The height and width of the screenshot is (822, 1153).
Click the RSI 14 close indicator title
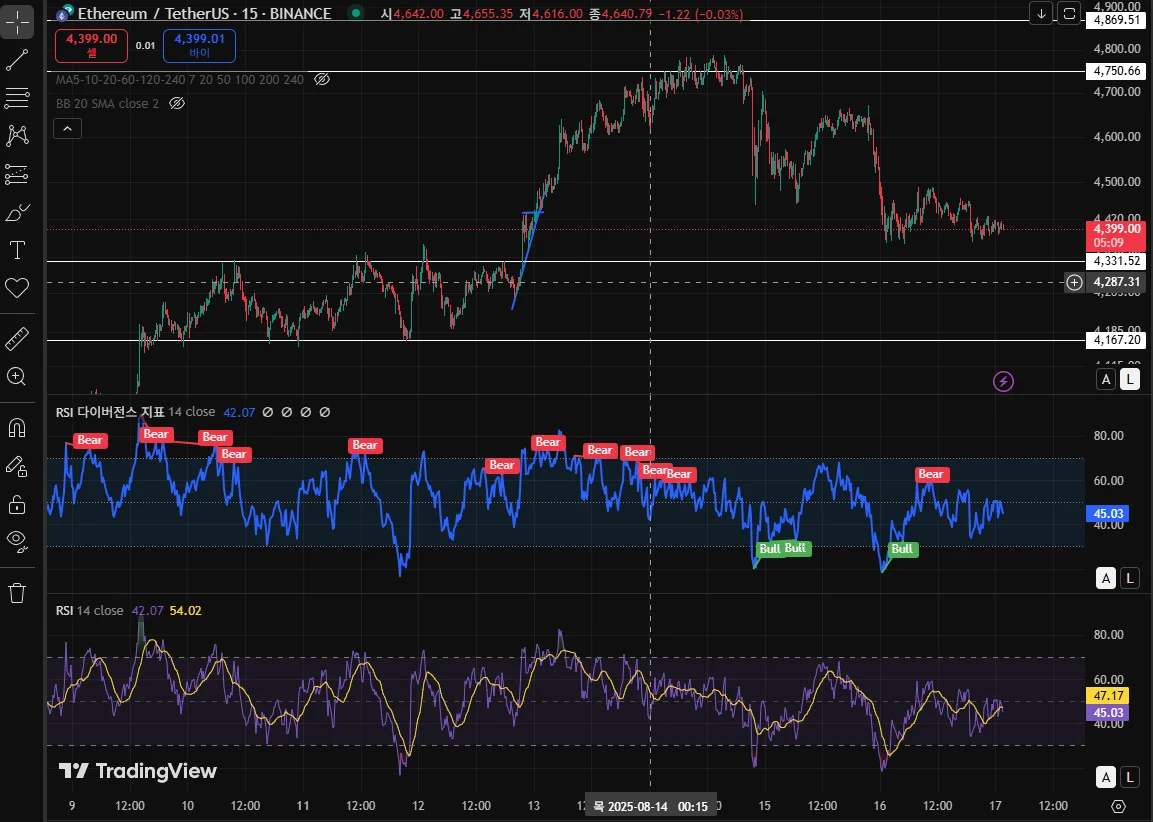point(90,610)
